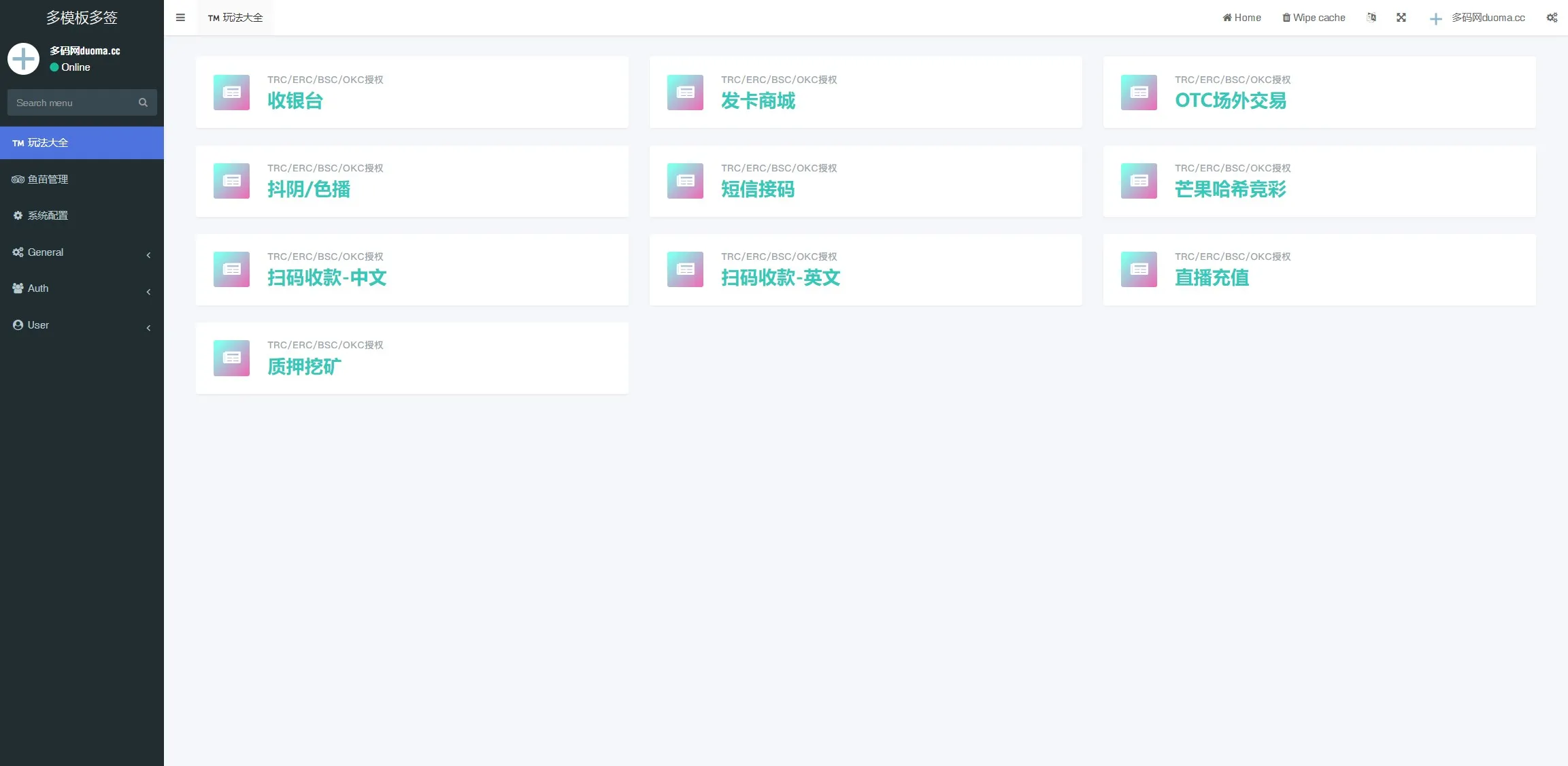Expand the Auth sidebar menu

pos(82,288)
